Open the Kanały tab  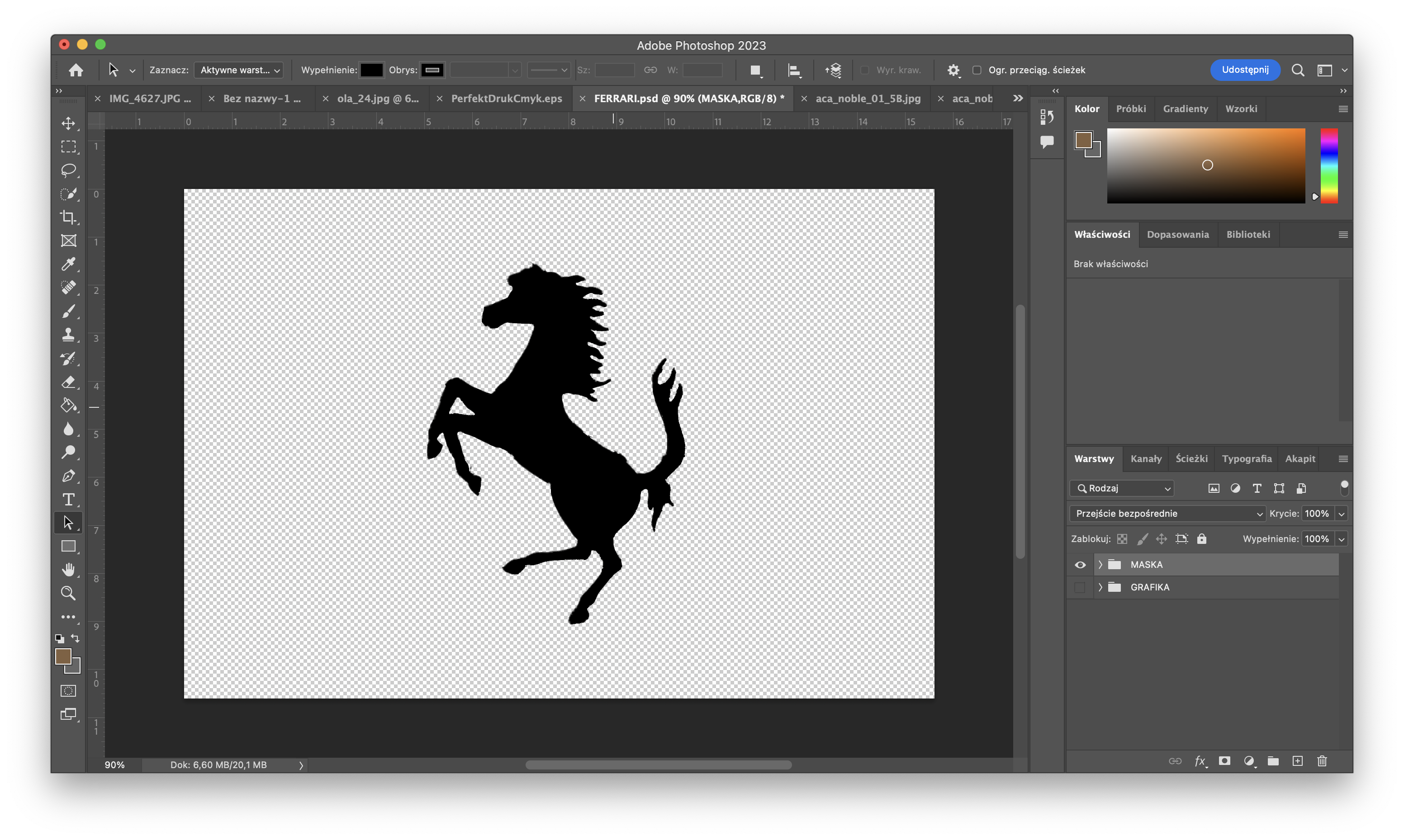pos(1146,459)
